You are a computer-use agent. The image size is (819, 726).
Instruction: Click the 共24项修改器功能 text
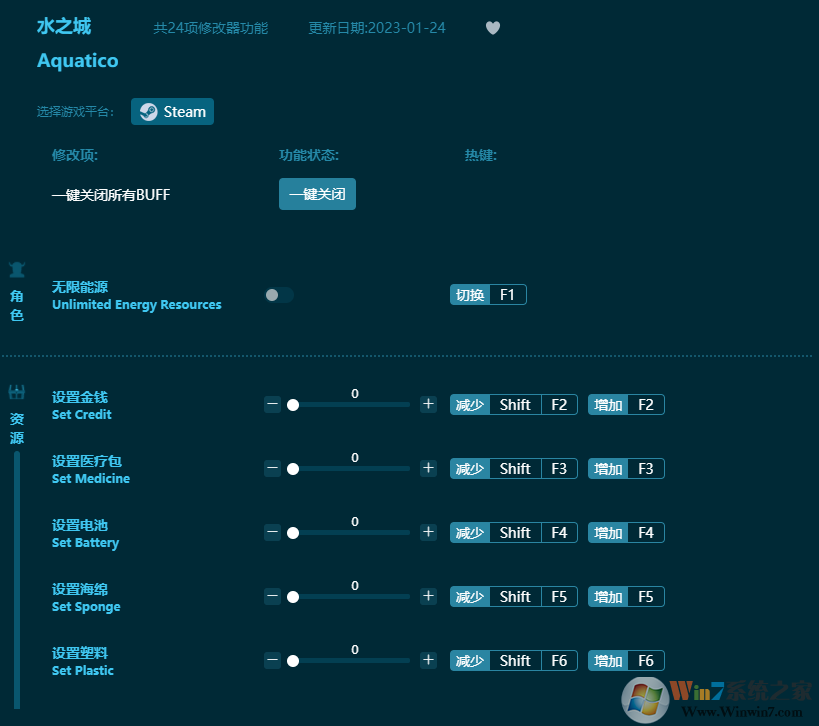point(210,28)
